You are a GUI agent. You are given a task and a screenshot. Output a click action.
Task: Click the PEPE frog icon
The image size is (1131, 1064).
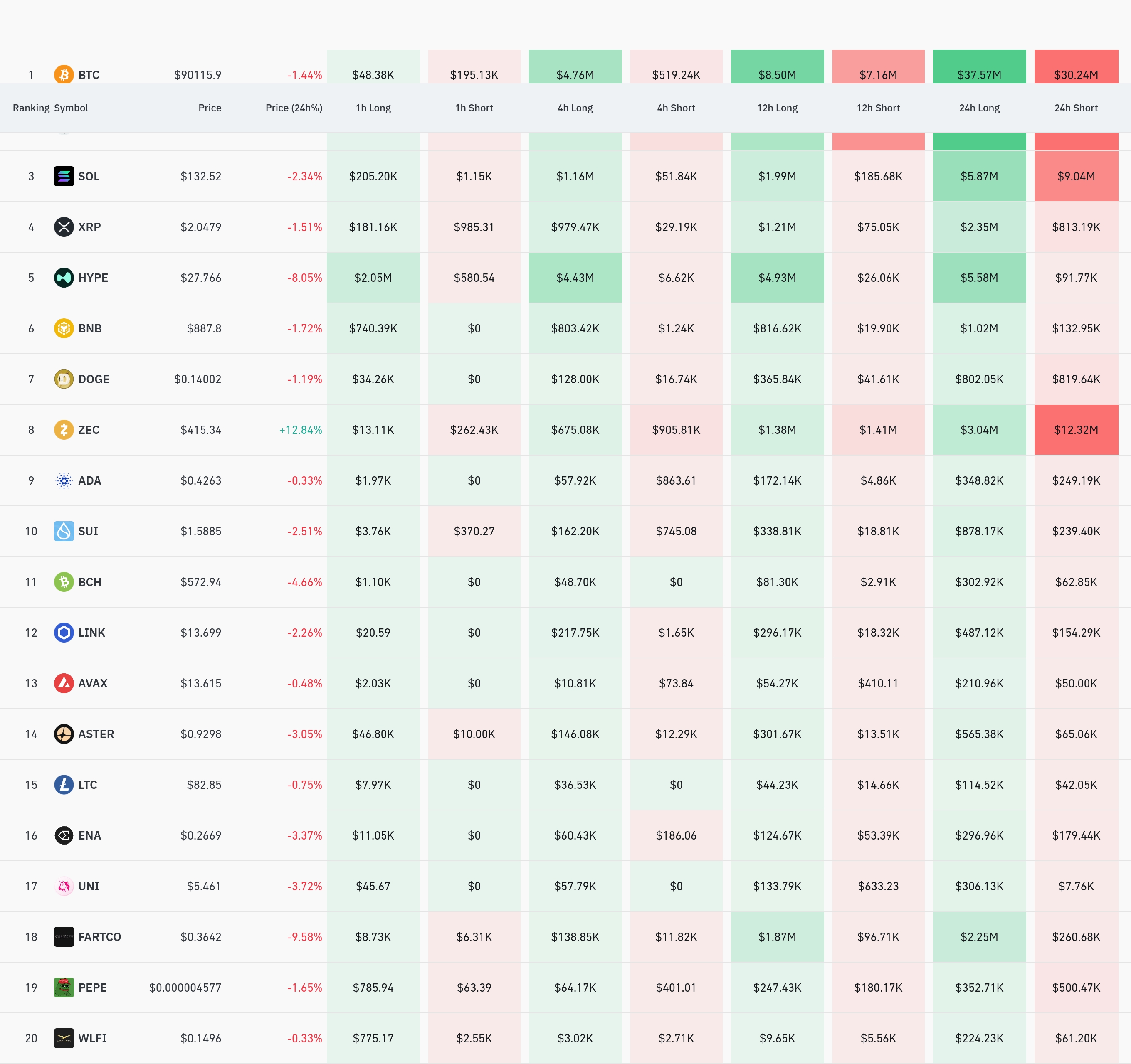pyautogui.click(x=64, y=987)
